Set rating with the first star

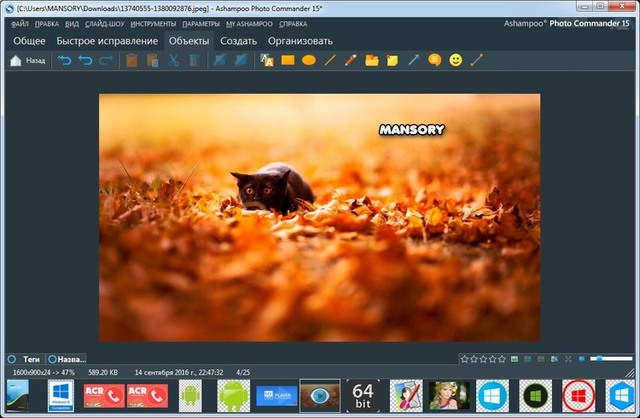coord(464,358)
